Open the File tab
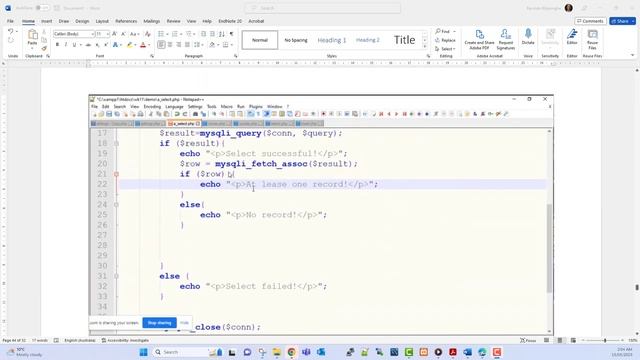Image resolution: width=640 pixels, height=360 pixels. point(10,21)
